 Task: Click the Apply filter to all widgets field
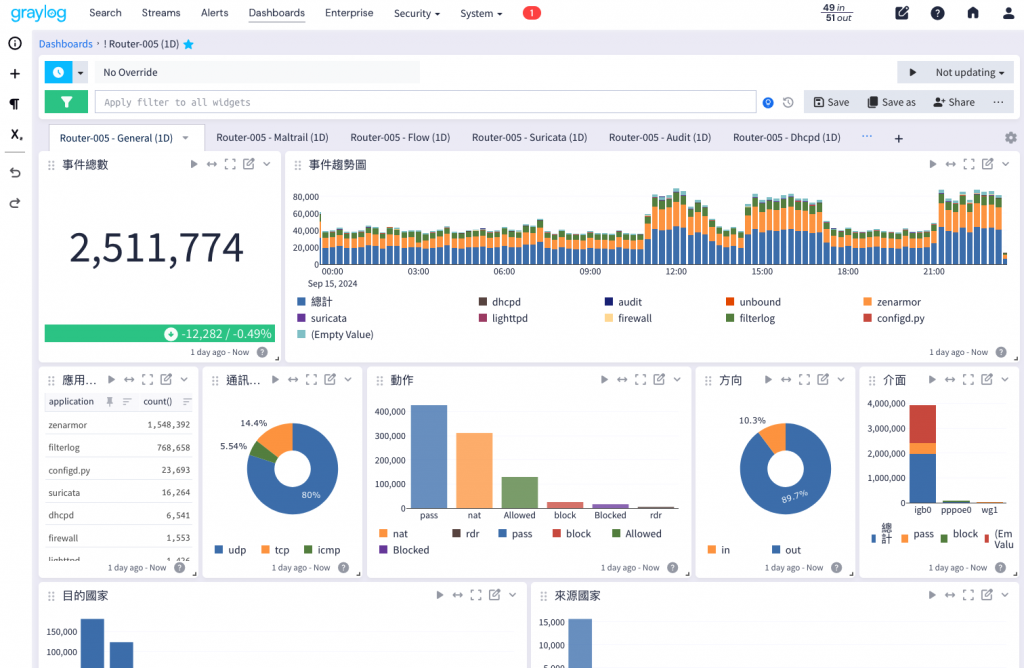[x=425, y=102]
